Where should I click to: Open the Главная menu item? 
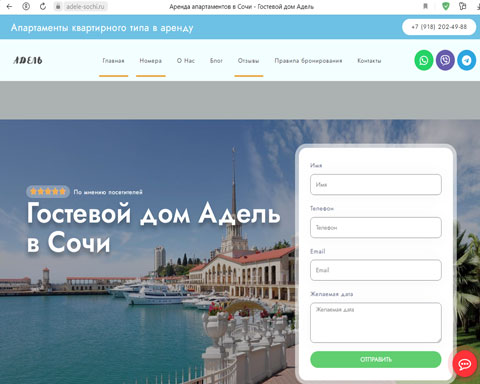click(113, 61)
